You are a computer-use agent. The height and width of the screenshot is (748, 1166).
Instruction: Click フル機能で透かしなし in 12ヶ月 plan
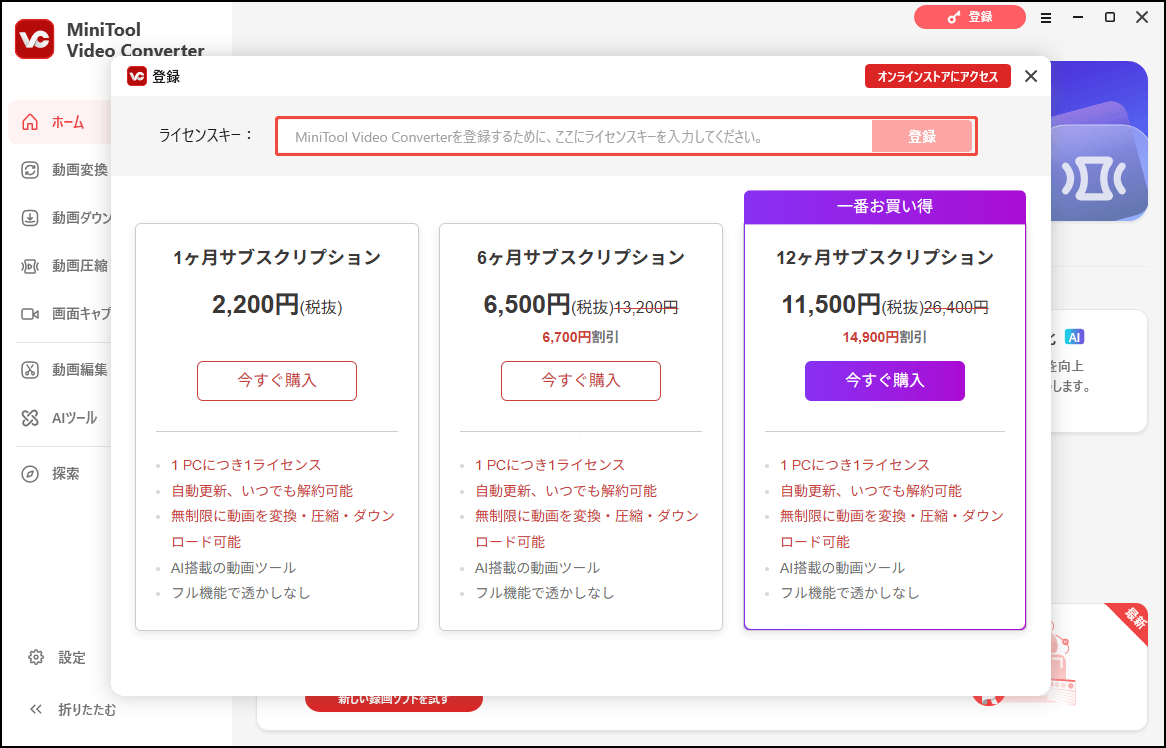[849, 593]
